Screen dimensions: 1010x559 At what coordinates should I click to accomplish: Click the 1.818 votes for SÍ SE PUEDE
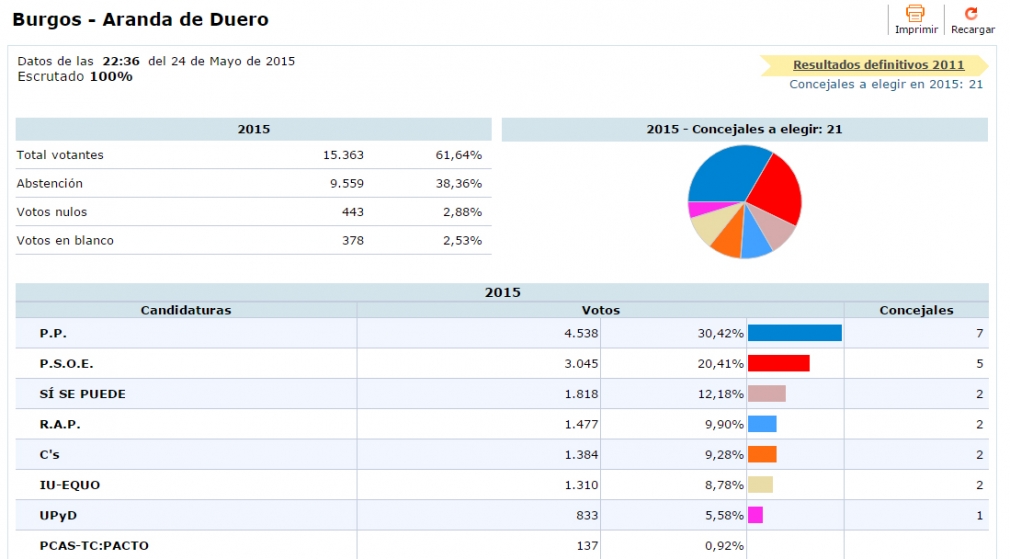tap(581, 394)
